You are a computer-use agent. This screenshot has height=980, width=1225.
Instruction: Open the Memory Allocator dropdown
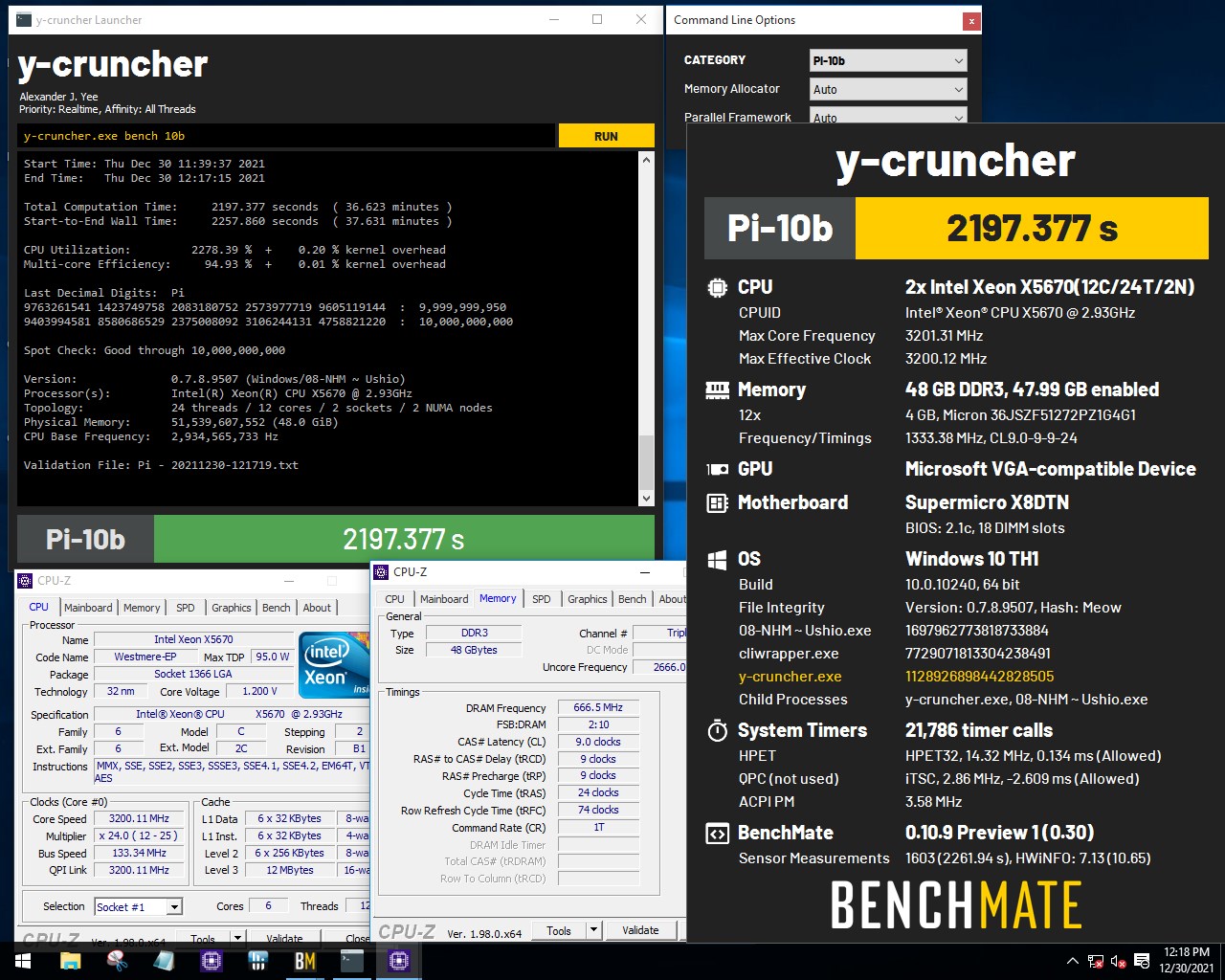tap(888, 89)
